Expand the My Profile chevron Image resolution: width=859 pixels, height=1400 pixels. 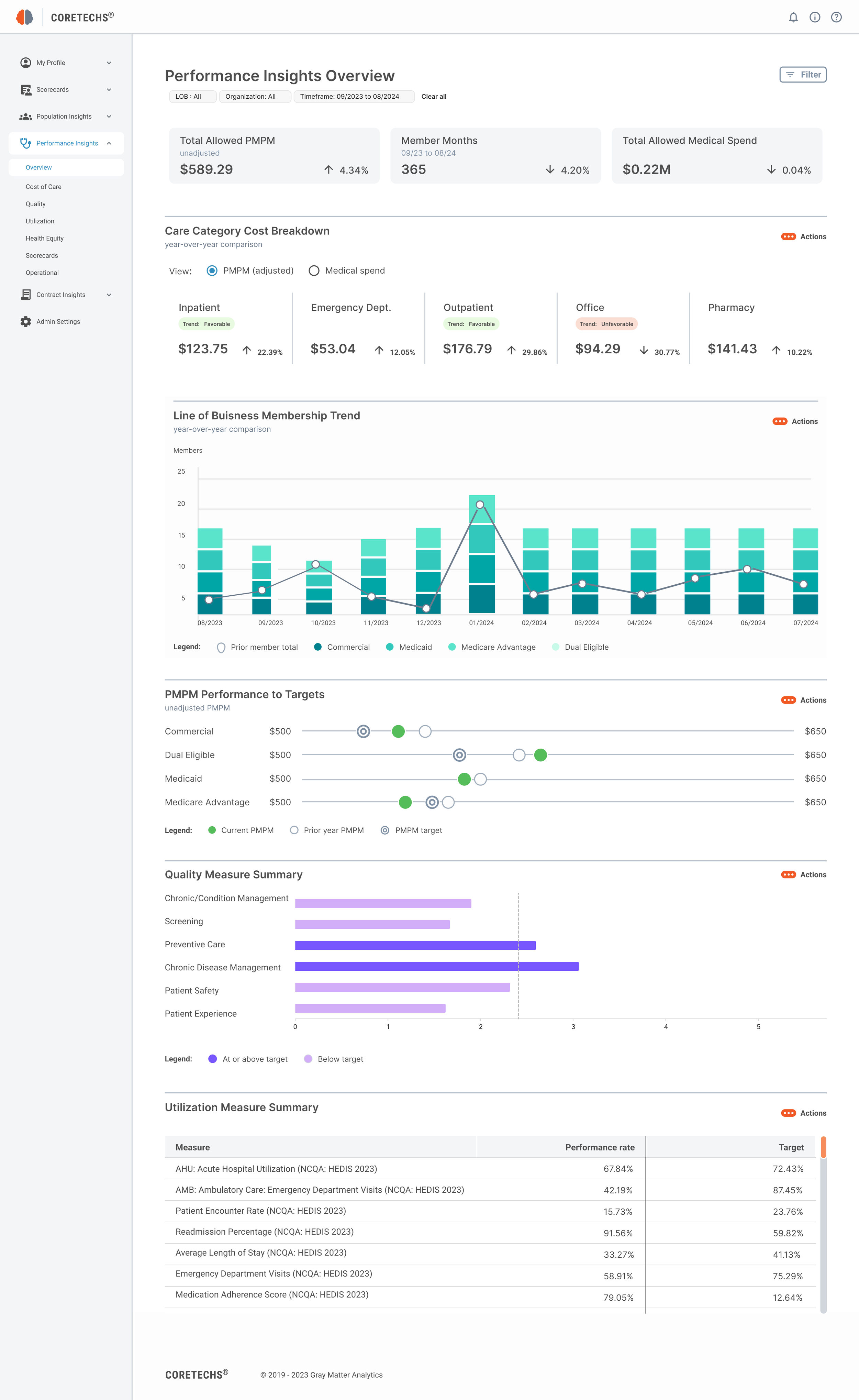pos(109,63)
